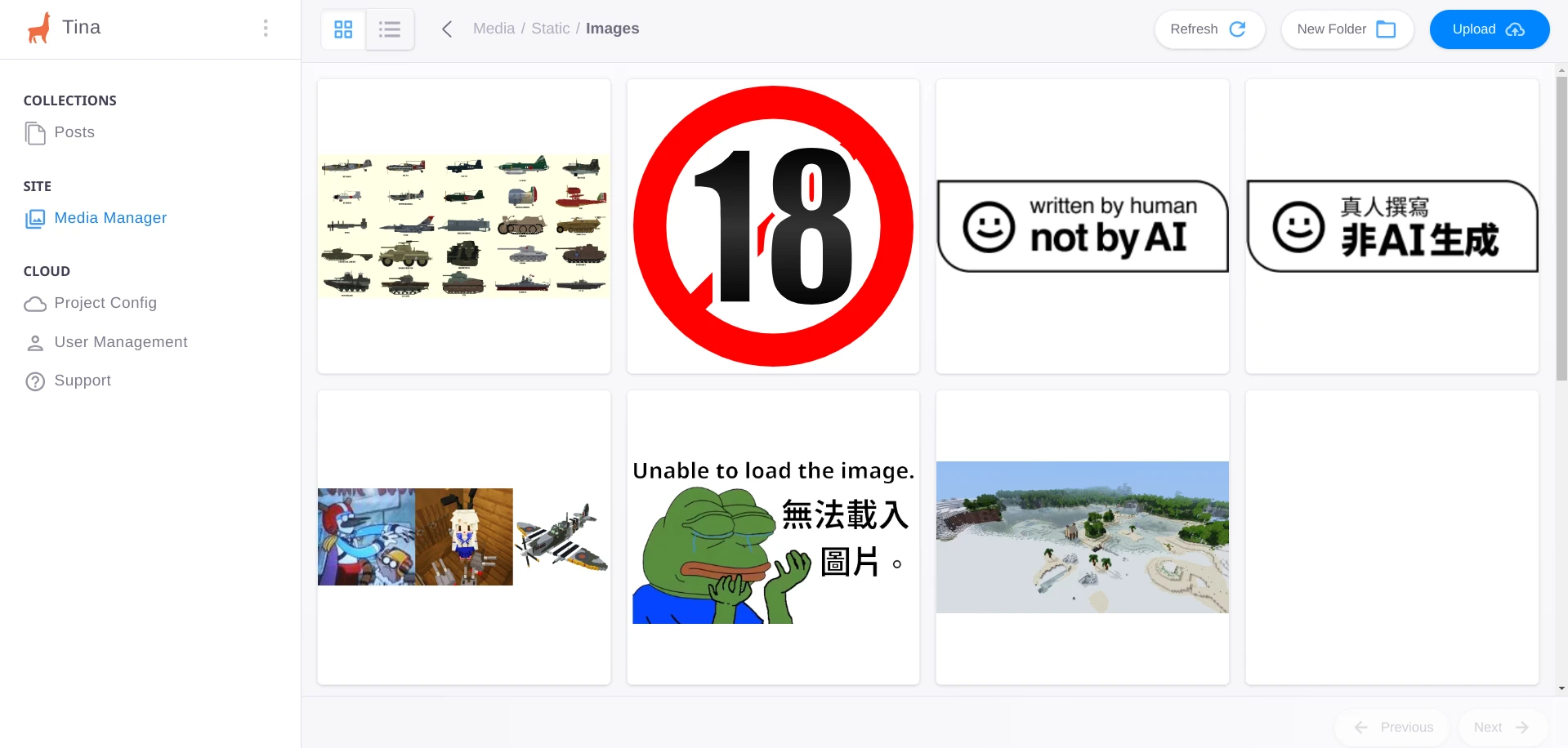
Task: Click the Project Config cloud icon
Action: pos(35,304)
